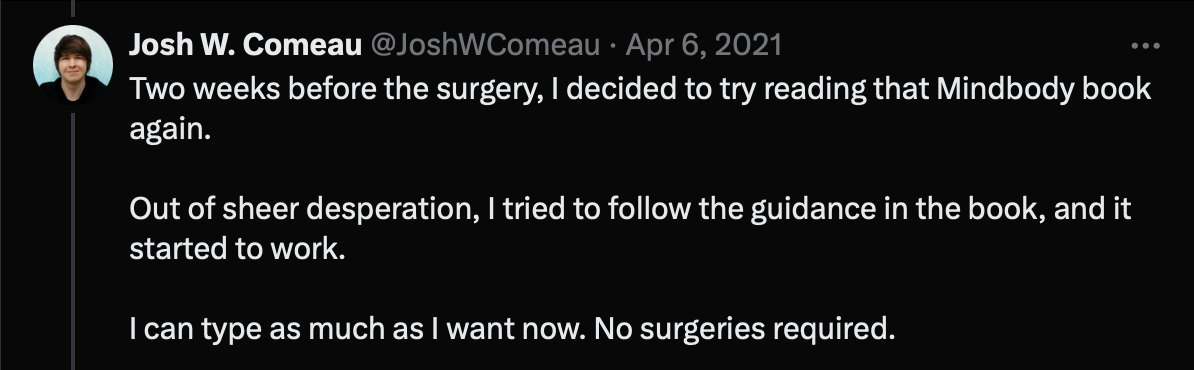Open the Josh W. Comeau display name link
This screenshot has height=370, width=1194.
click(245, 46)
